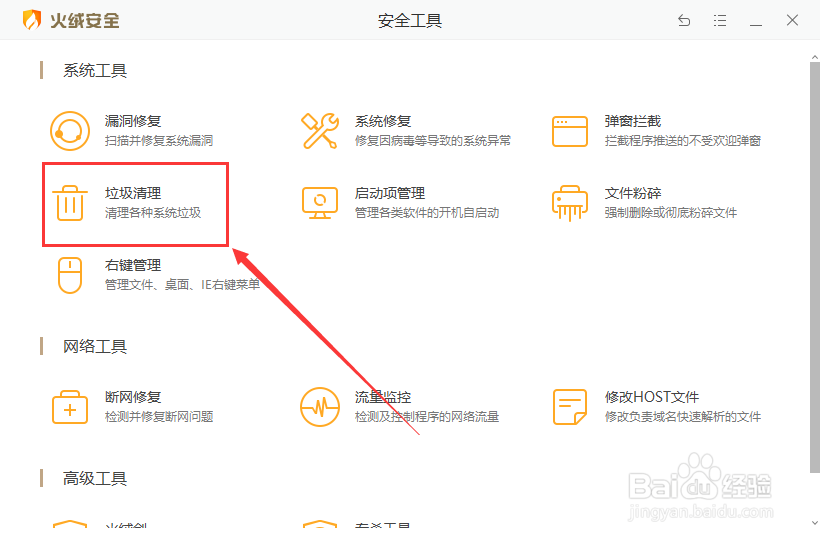
Task: Click the 火绒安全 flame shield logo
Action: (x=32, y=20)
